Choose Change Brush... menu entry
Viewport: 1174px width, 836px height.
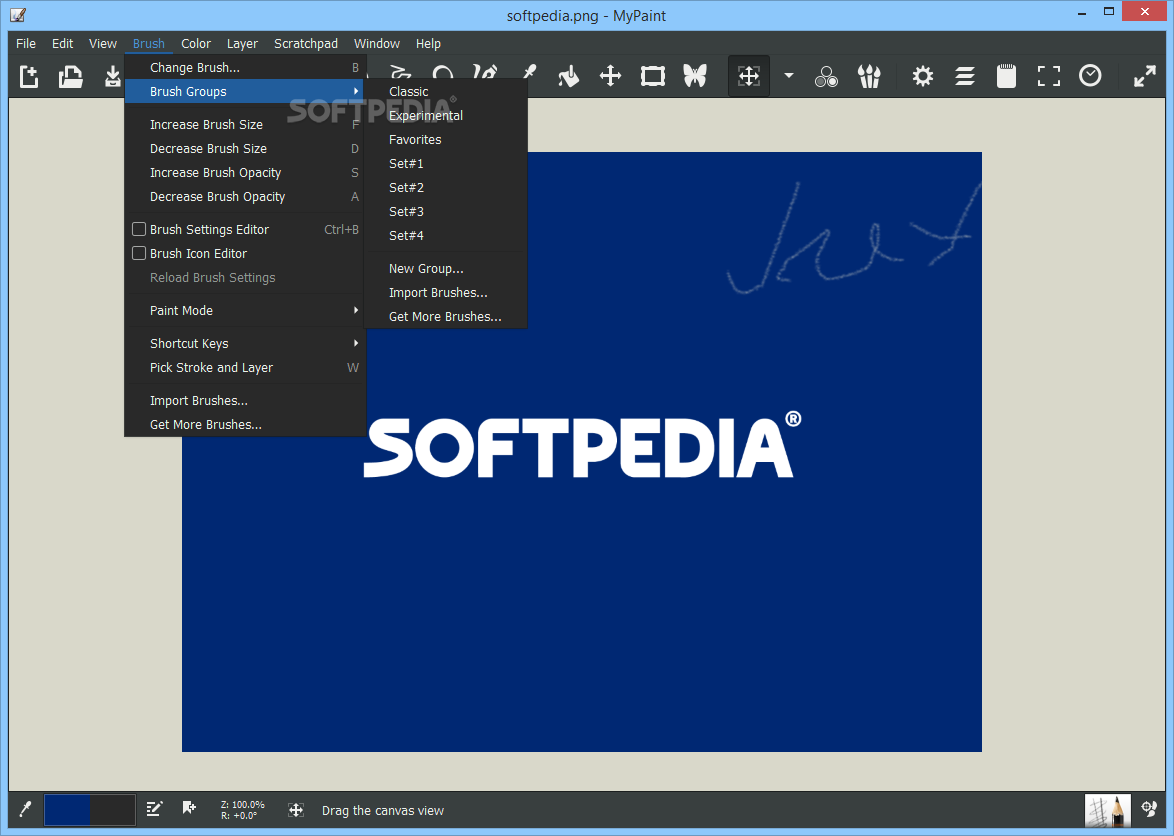coord(246,67)
